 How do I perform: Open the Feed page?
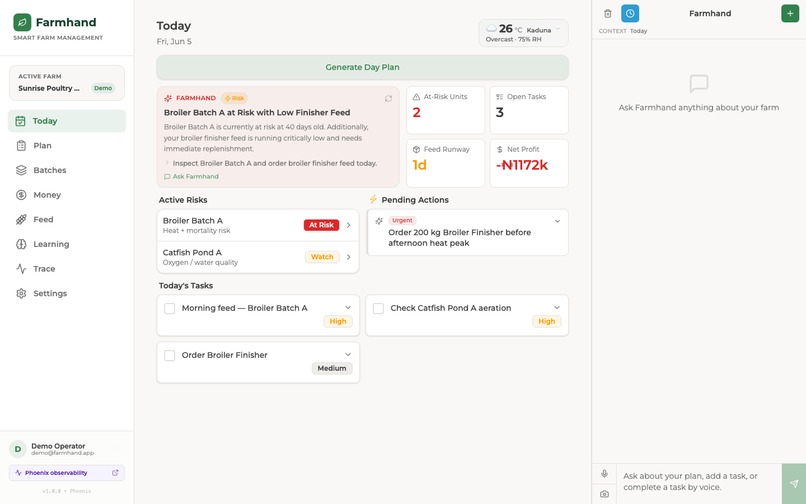tap(67, 220)
